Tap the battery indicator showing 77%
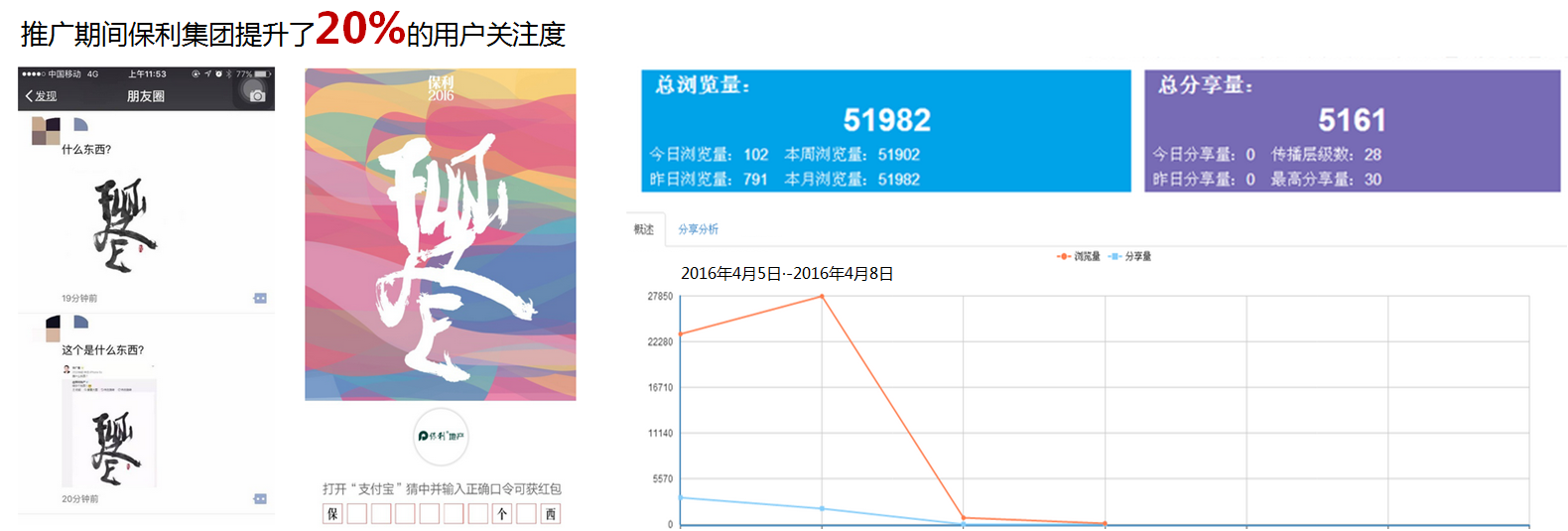Viewport: 1568px width, 531px height. point(253,74)
